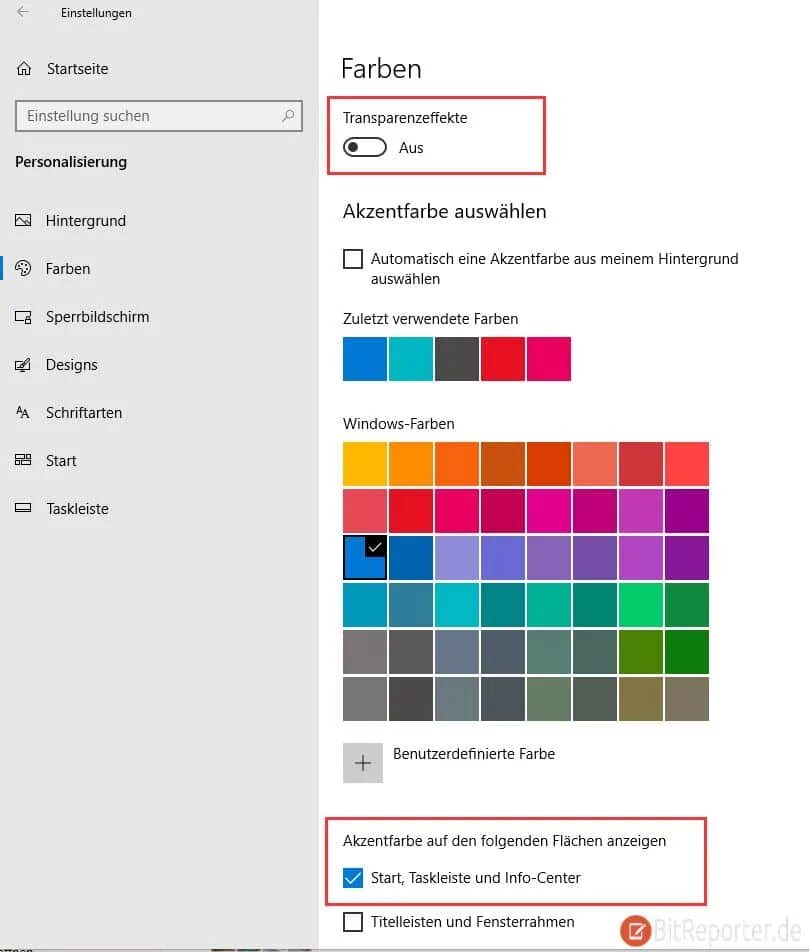
Task: Click the Taskleiste icon in sidebar
Action: pos(24,509)
